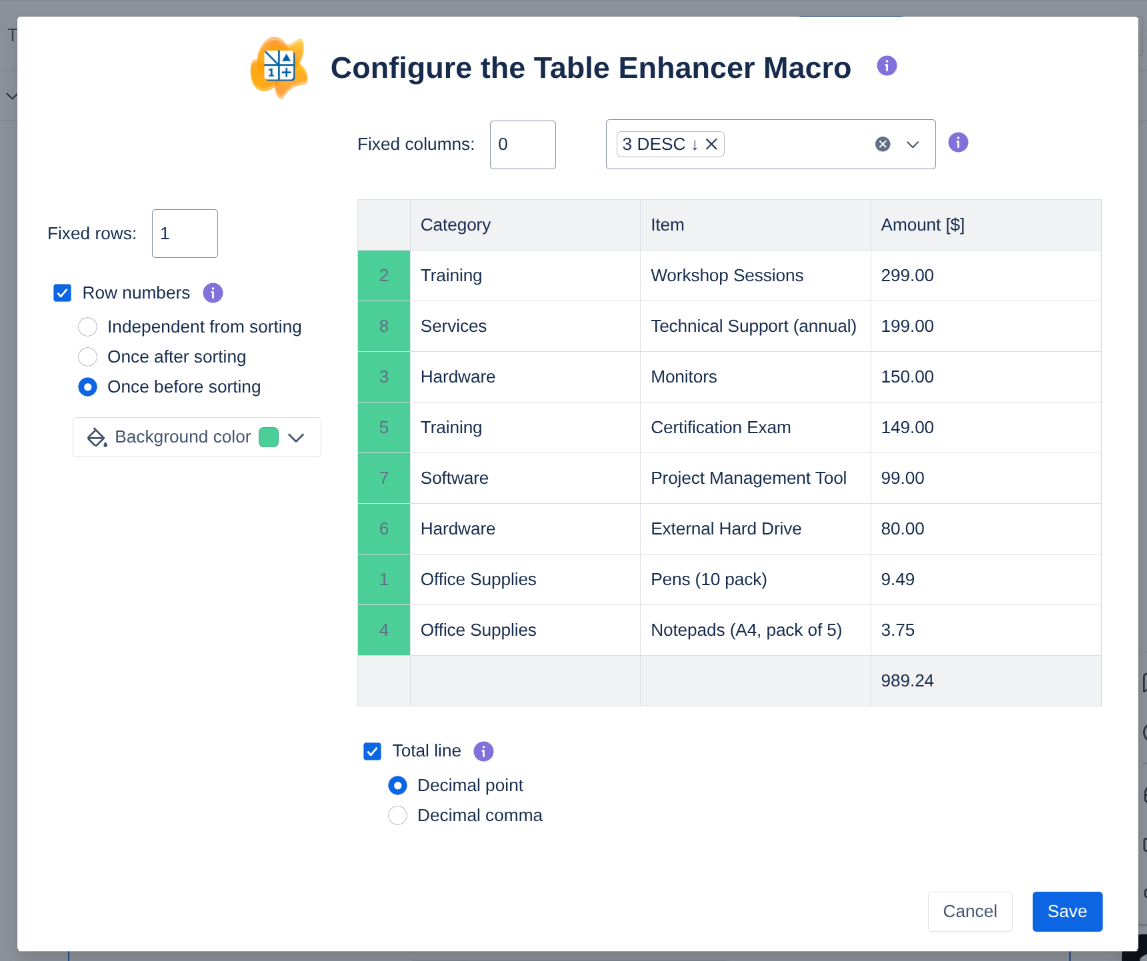Image resolution: width=1147 pixels, height=961 pixels.
Task: Choose Once after sorting radio button
Action: click(88, 357)
